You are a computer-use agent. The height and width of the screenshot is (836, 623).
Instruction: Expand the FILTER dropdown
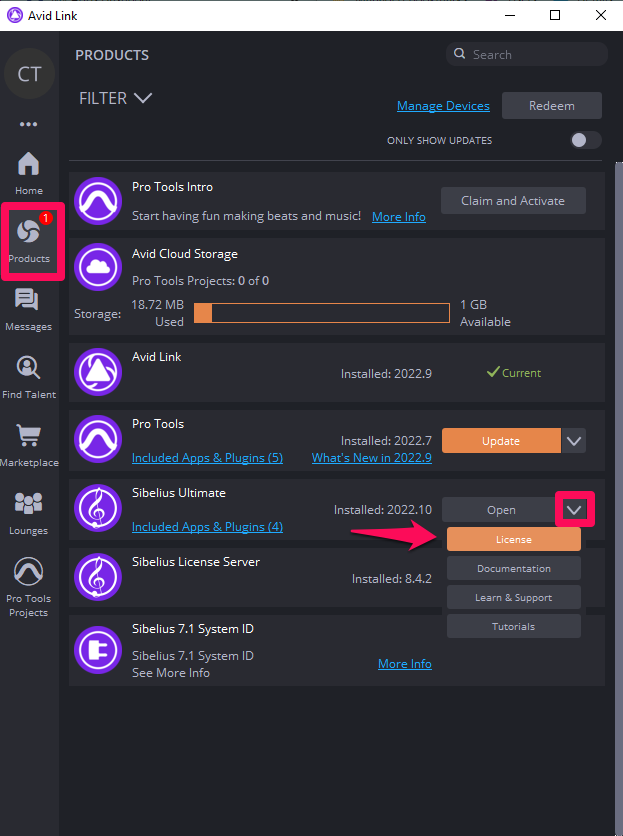(x=115, y=98)
